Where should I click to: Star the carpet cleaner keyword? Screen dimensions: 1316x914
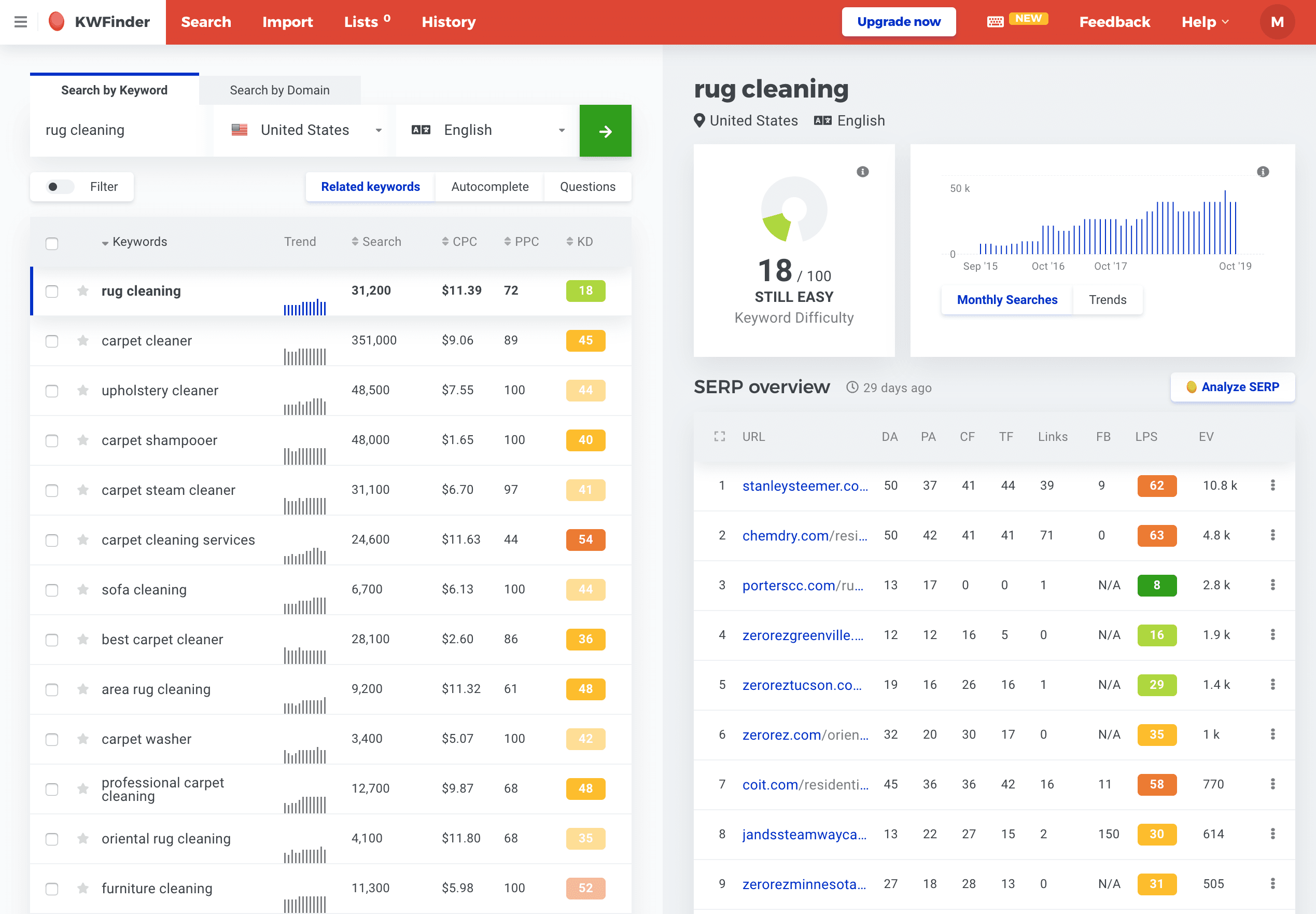83,341
